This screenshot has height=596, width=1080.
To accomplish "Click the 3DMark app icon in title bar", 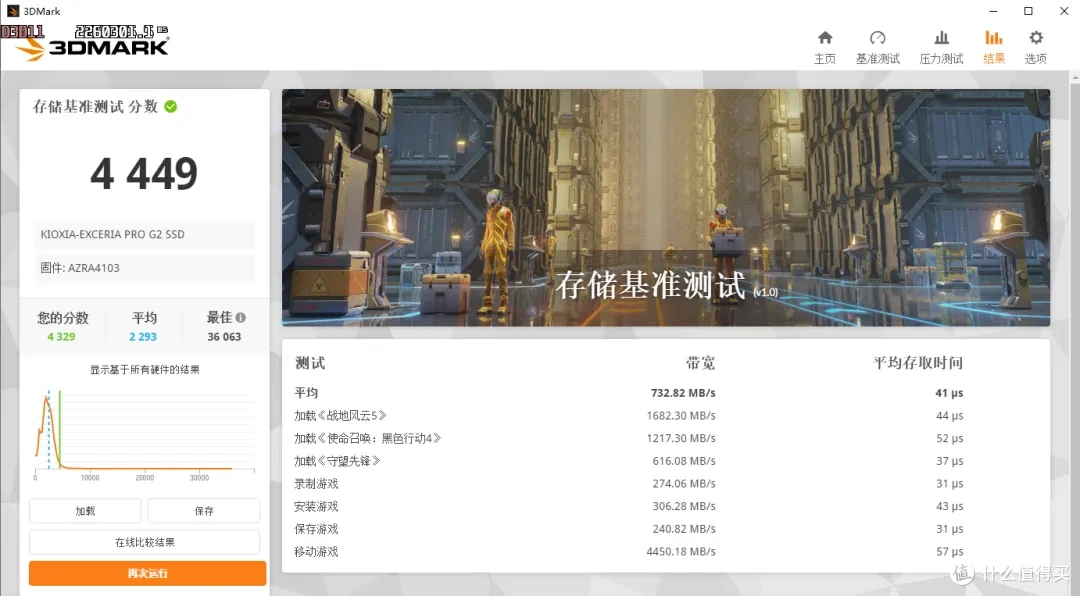I will click(12, 11).
